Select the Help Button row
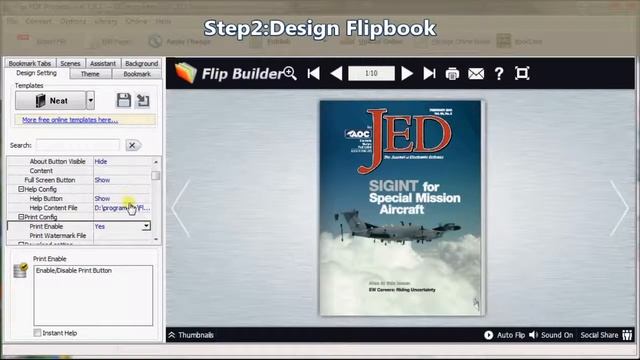This screenshot has width=640, height=360. coord(79,199)
